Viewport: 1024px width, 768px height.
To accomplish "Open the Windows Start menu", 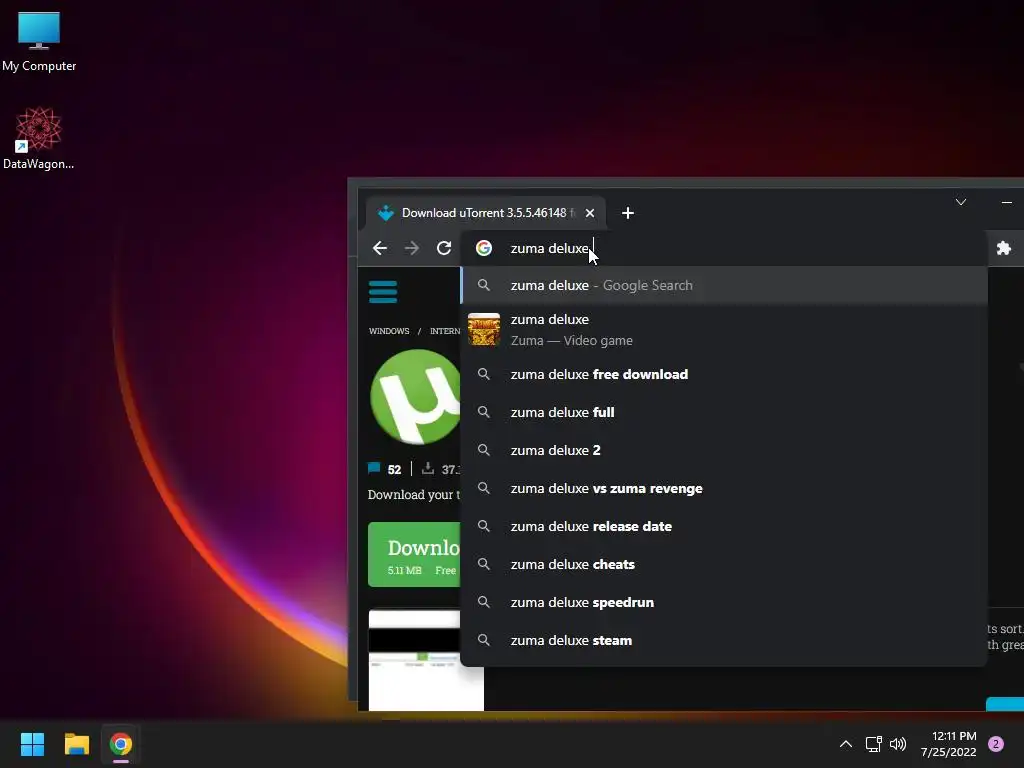I will point(32,744).
